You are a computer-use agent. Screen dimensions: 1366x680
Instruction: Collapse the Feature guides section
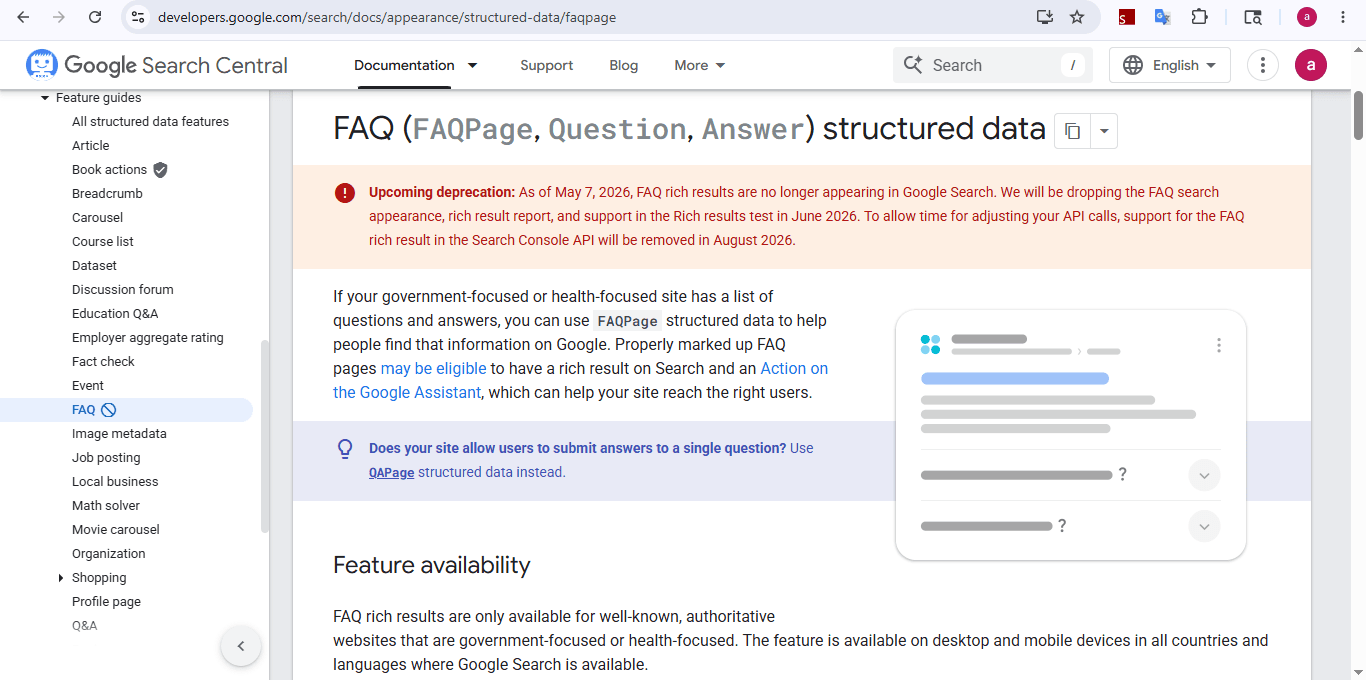click(x=45, y=98)
